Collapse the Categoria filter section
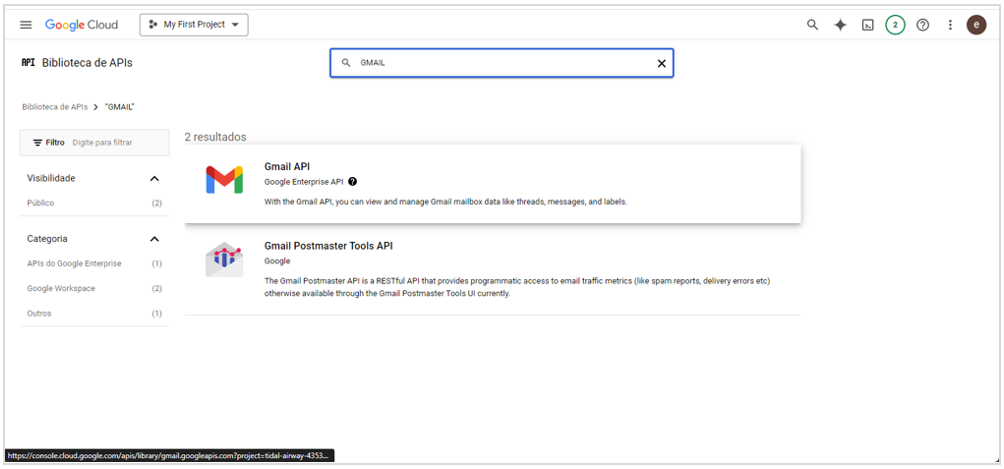The image size is (1004, 469). [x=154, y=239]
